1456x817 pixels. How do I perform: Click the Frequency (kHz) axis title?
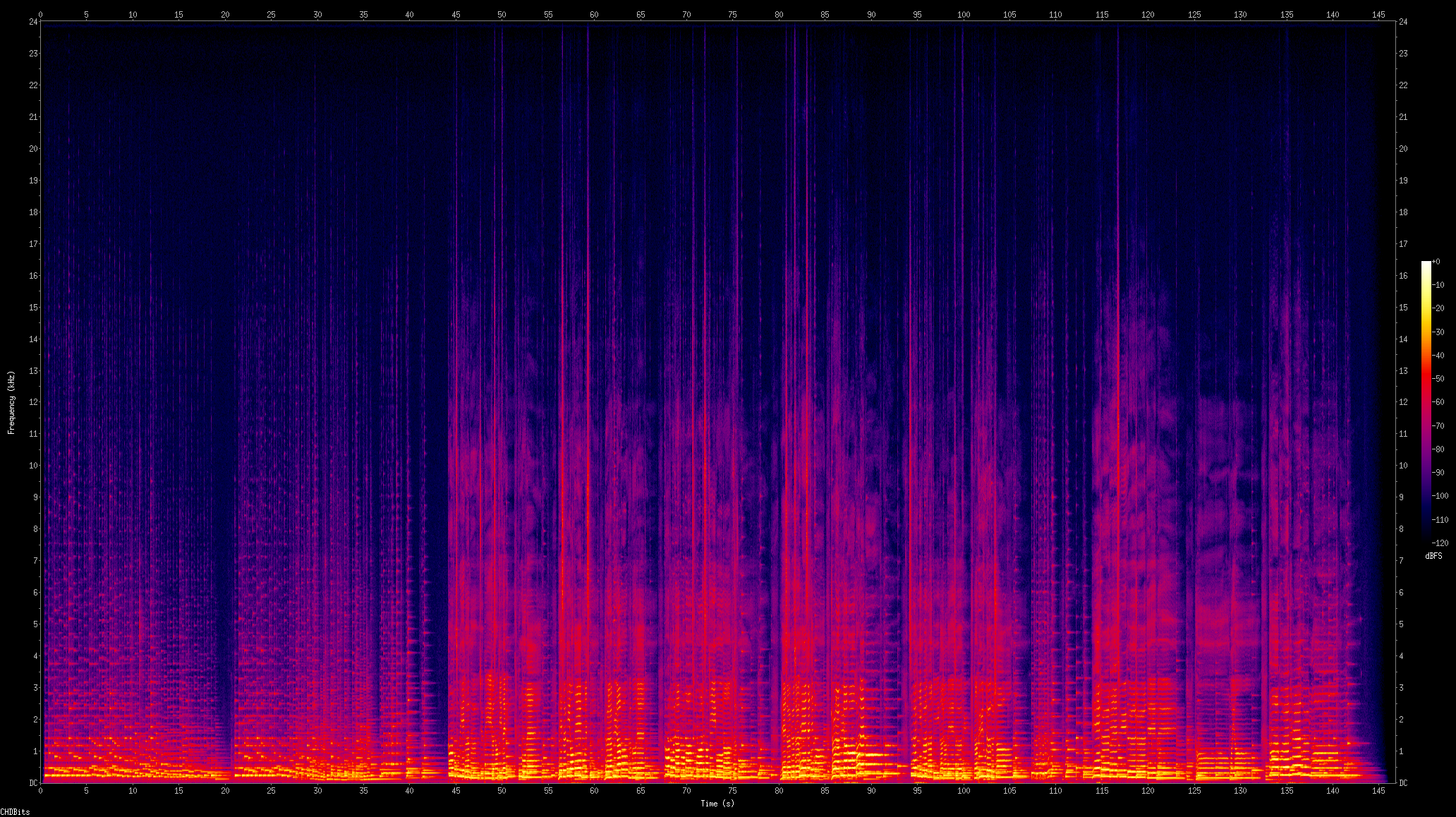(11, 402)
